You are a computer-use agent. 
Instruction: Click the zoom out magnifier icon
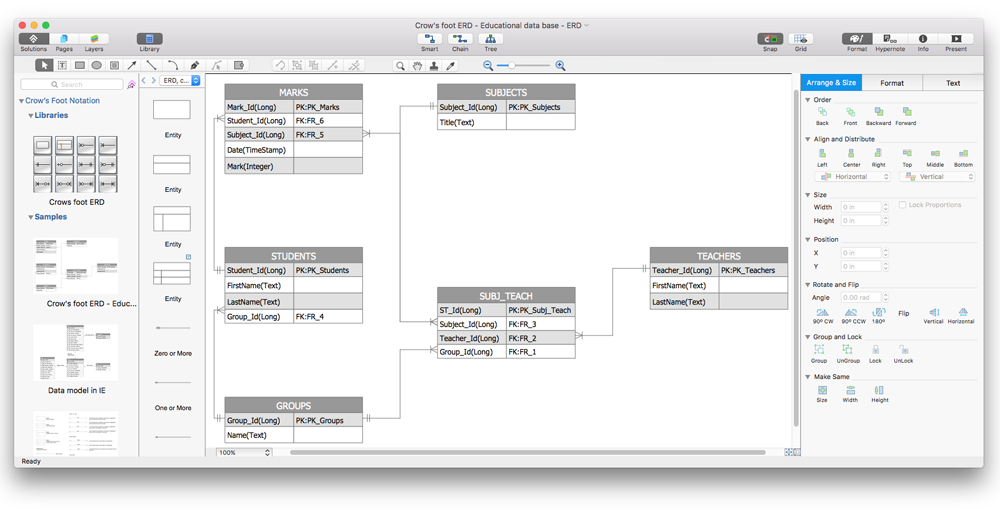[x=488, y=65]
